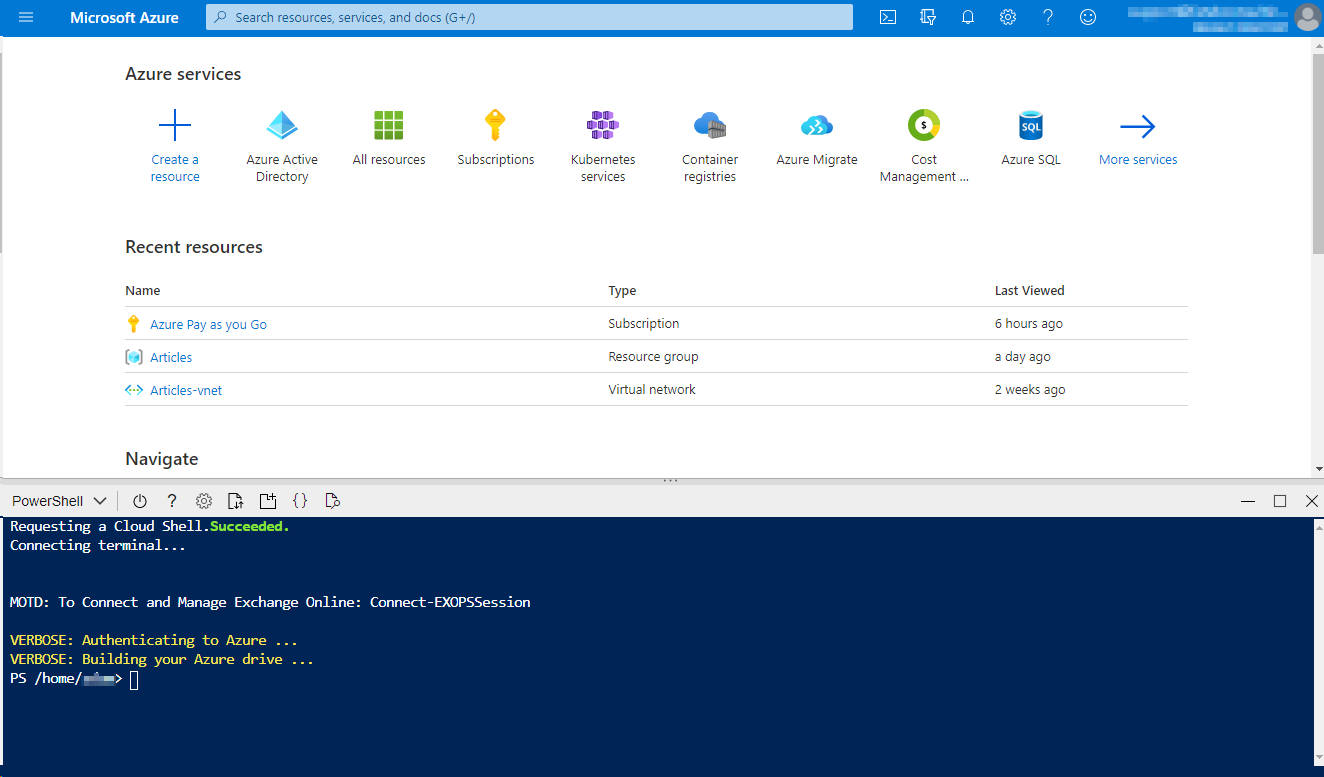Expand the PowerShell shell type dropdown

59,501
